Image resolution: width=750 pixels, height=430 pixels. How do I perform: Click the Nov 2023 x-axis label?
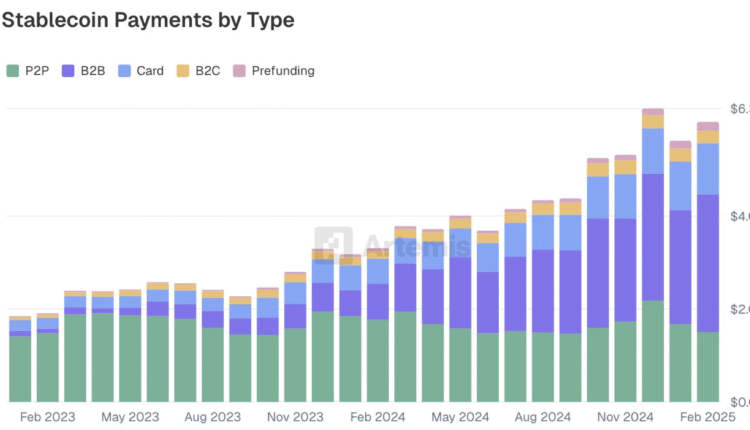(295, 417)
